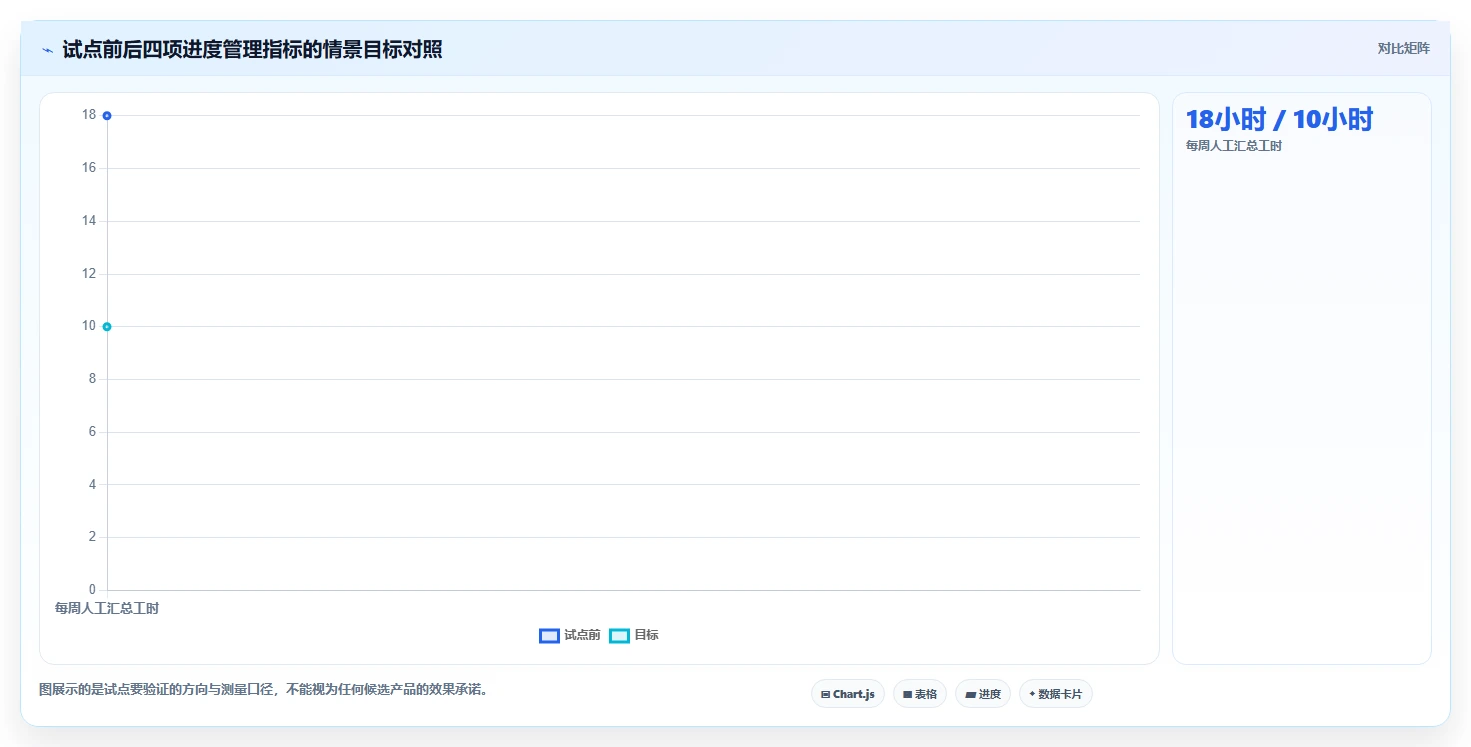Screen dimensions: 1471x747
Task: Click the 每周人工汇总工时 label under stat card
Action: (1234, 146)
